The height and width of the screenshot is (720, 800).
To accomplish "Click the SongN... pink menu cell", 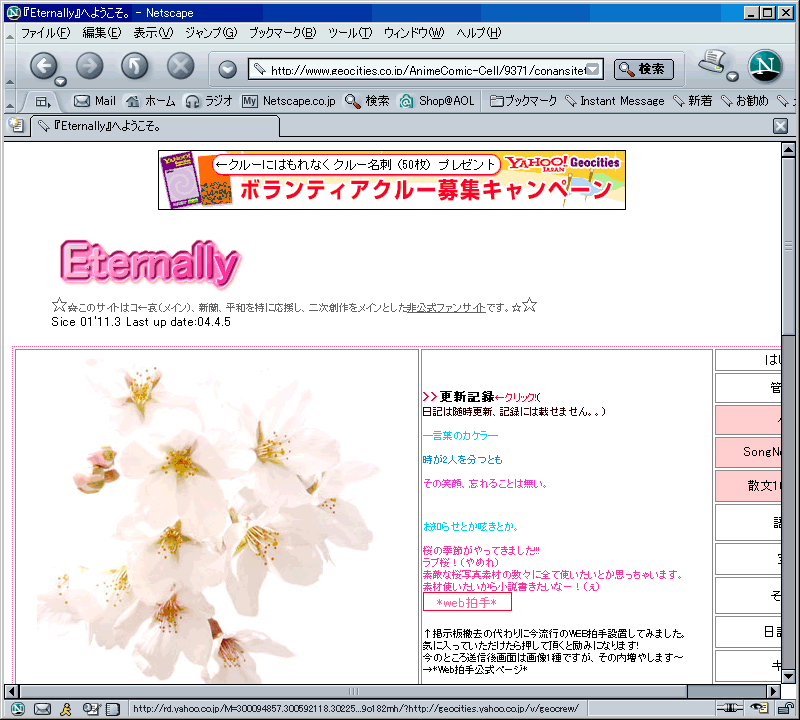I will pos(748,452).
